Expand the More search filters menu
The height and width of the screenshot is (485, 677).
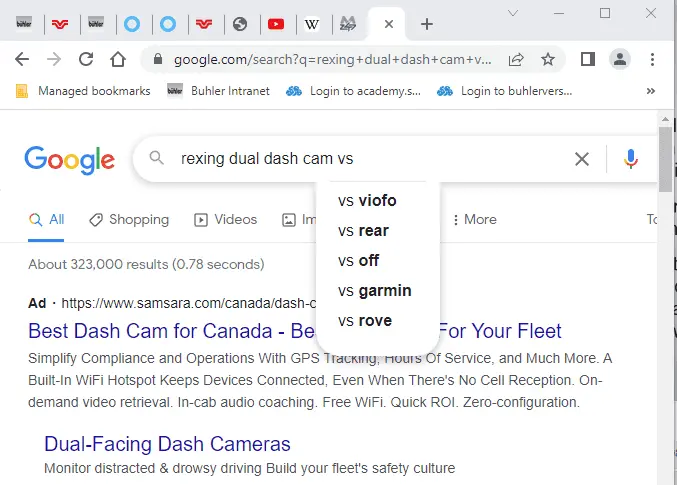(x=475, y=220)
